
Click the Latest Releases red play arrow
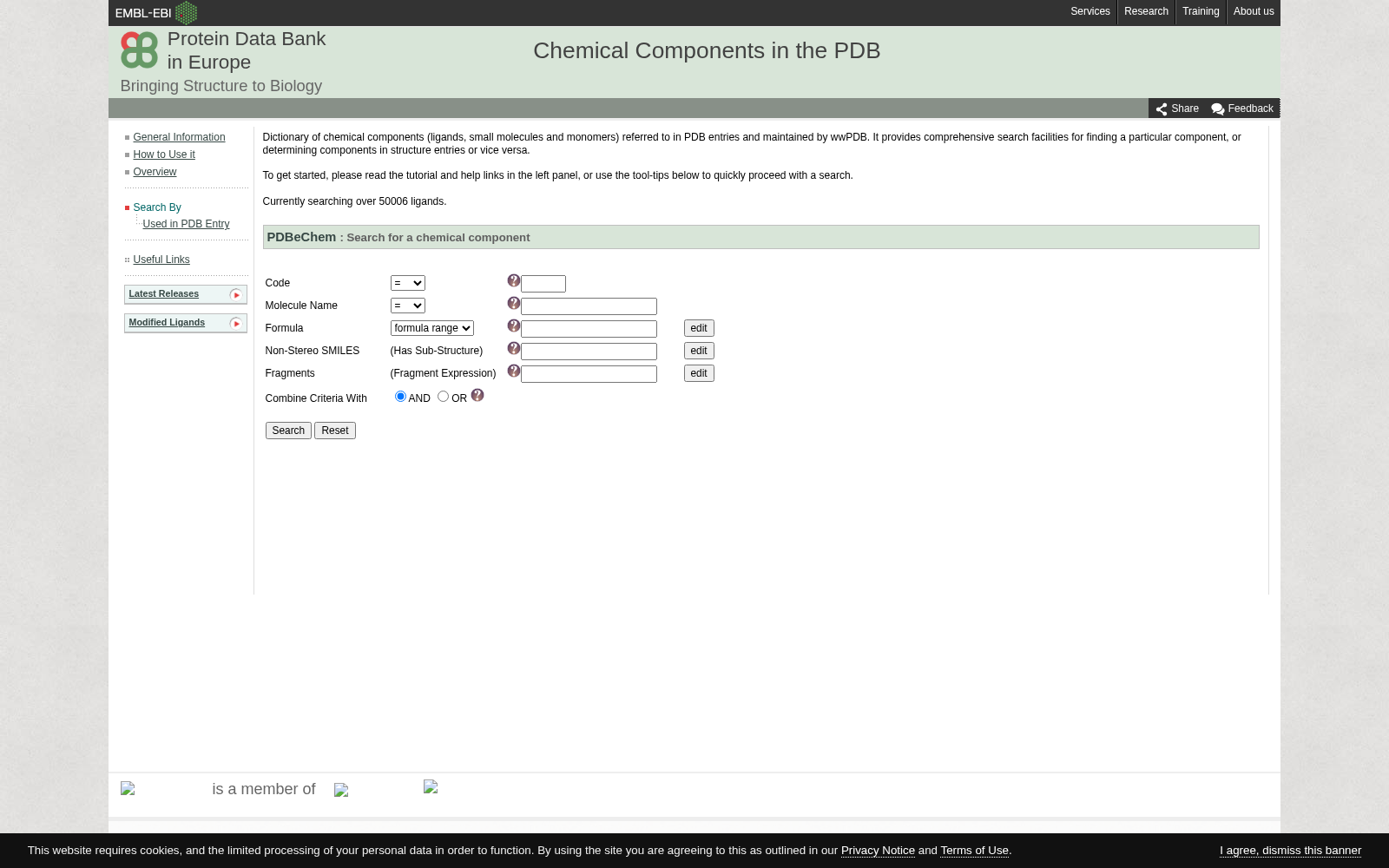point(235,295)
